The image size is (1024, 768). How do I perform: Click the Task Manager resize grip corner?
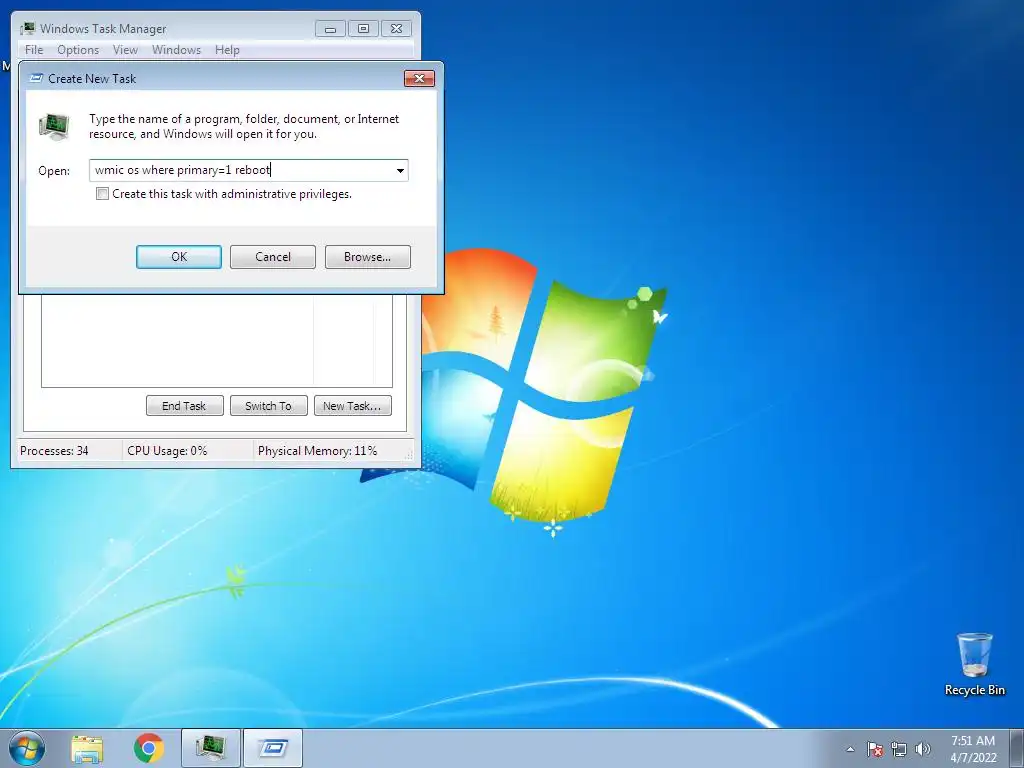(x=411, y=456)
